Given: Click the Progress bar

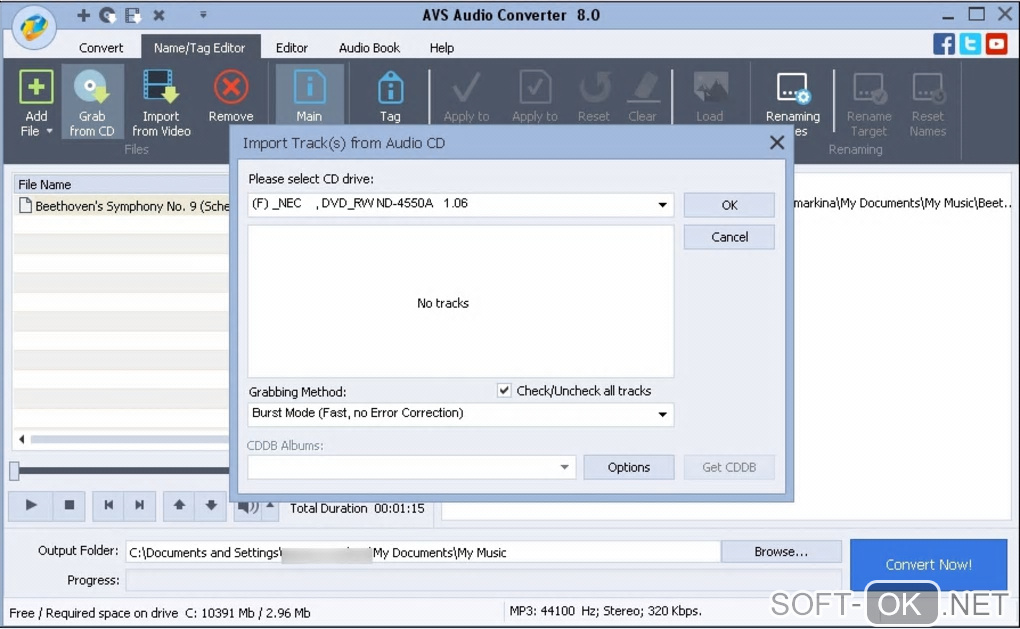Looking at the screenshot, I should click(483, 580).
